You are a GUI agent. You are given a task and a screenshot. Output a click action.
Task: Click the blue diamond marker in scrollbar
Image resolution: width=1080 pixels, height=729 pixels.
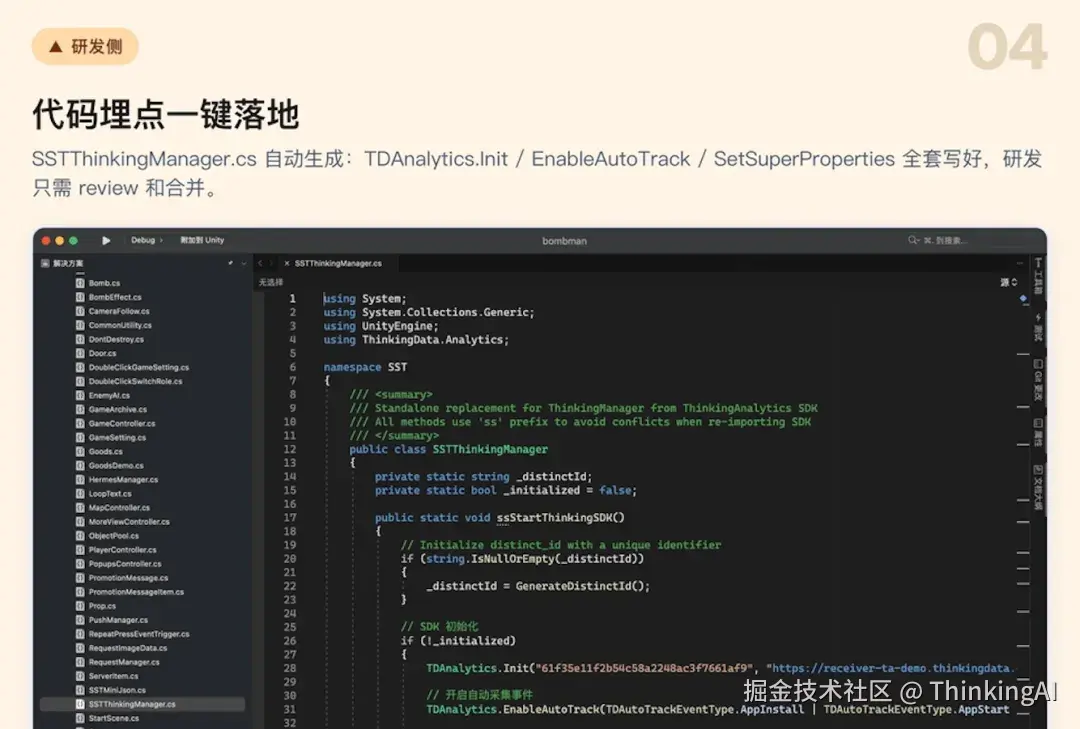point(1023,298)
